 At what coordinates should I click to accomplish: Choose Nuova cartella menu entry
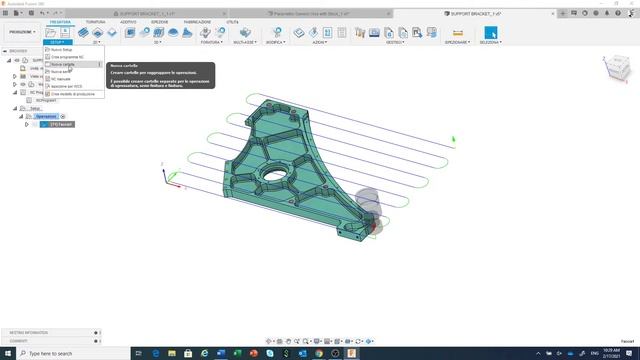[x=74, y=64]
